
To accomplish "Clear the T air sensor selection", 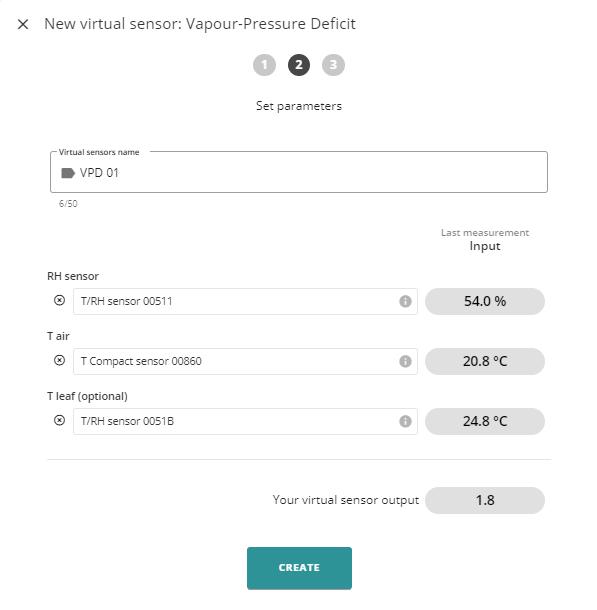I will click(x=59, y=360).
